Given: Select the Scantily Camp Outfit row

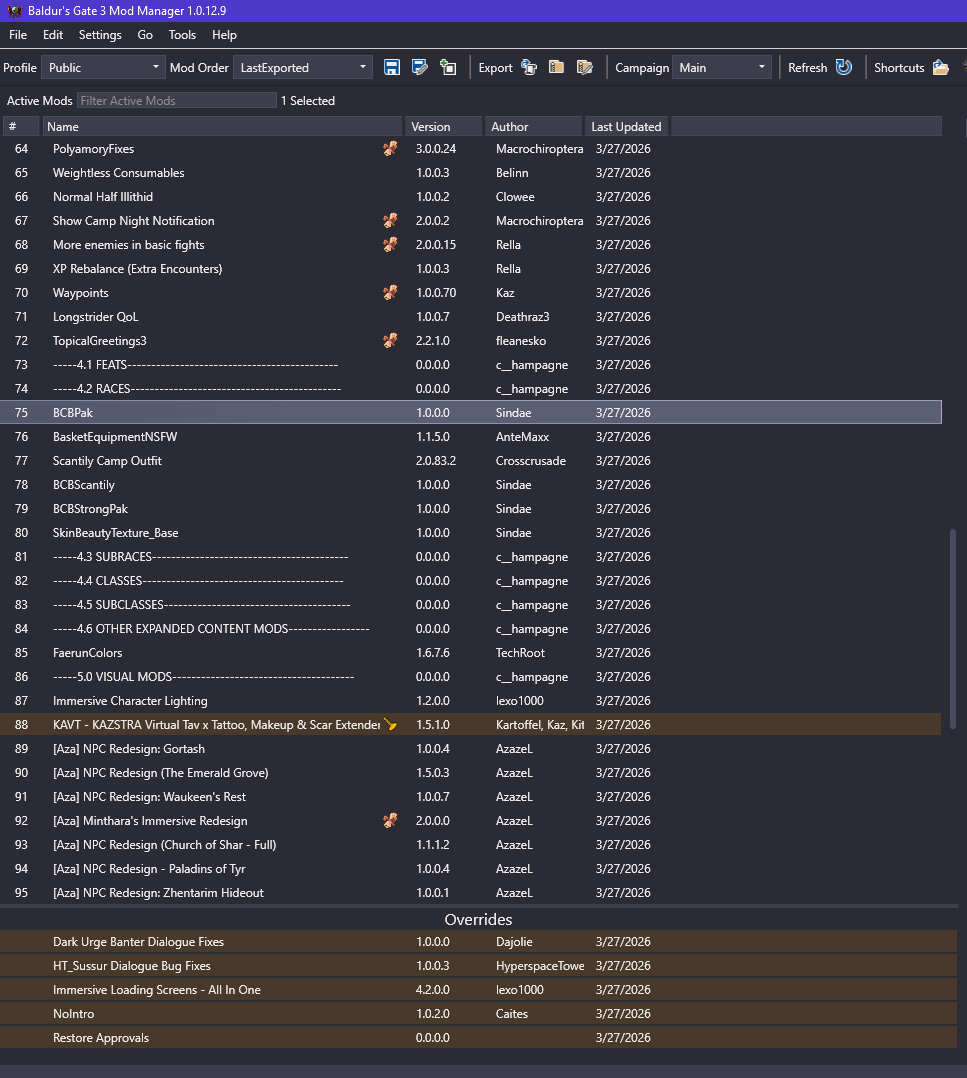Looking at the screenshot, I should [x=471, y=461].
